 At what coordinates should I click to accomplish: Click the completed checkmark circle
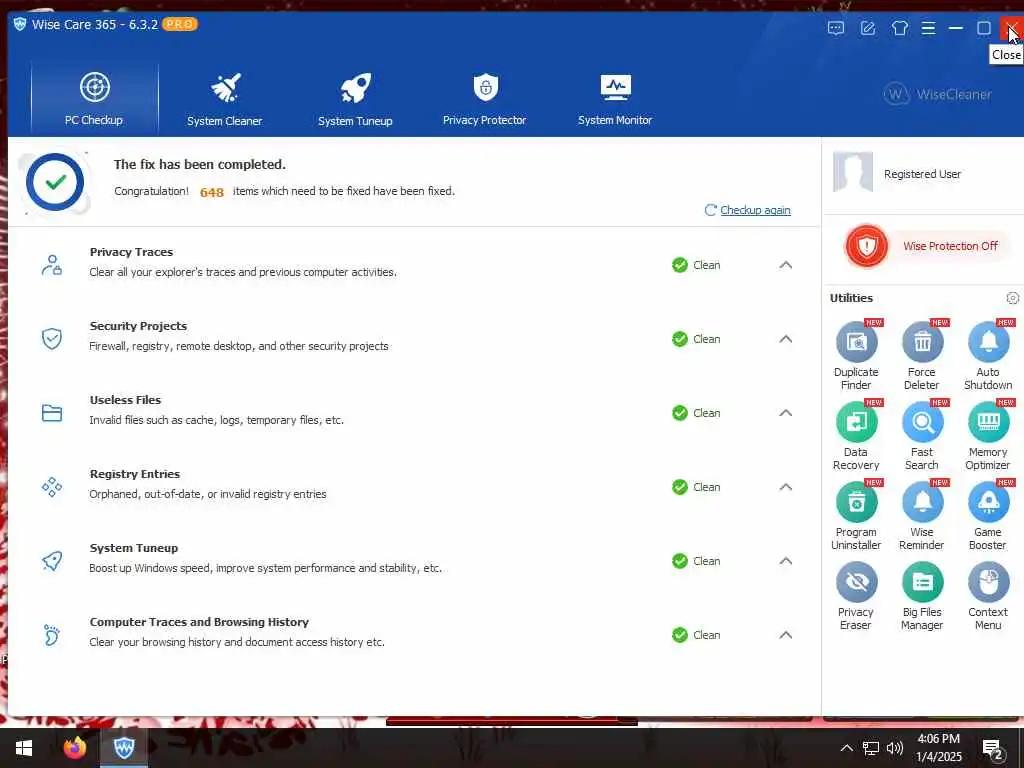pyautogui.click(x=55, y=182)
